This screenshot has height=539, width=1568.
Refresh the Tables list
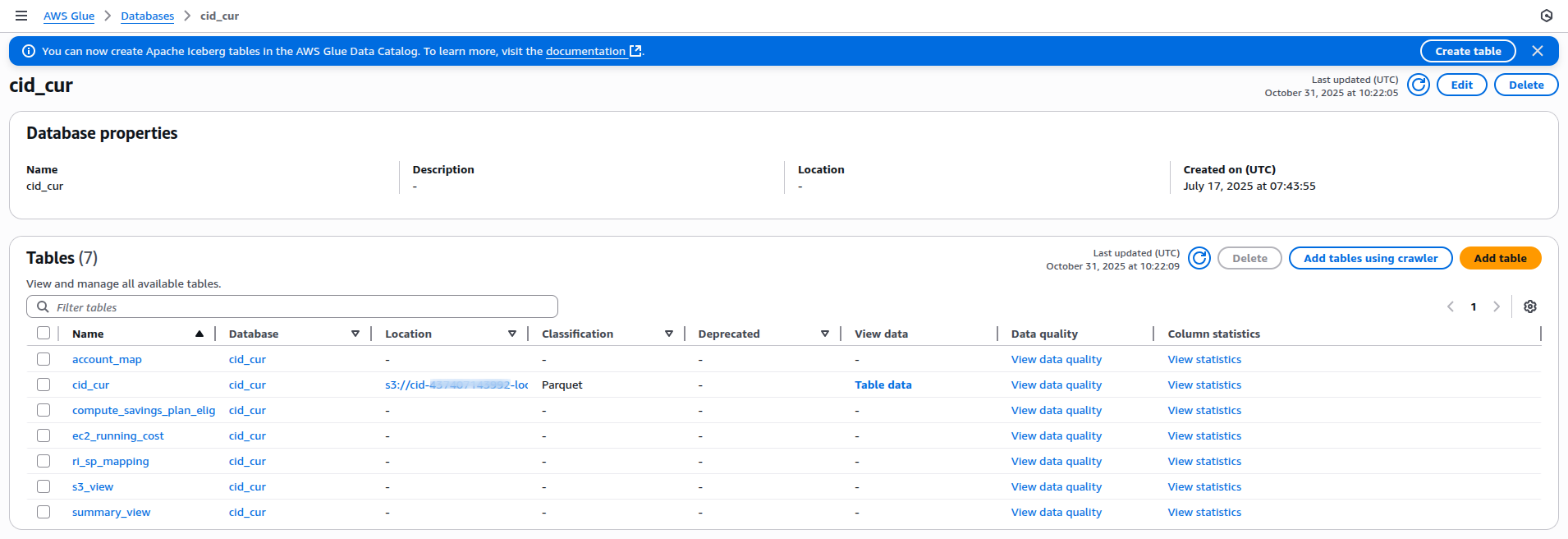1199,258
